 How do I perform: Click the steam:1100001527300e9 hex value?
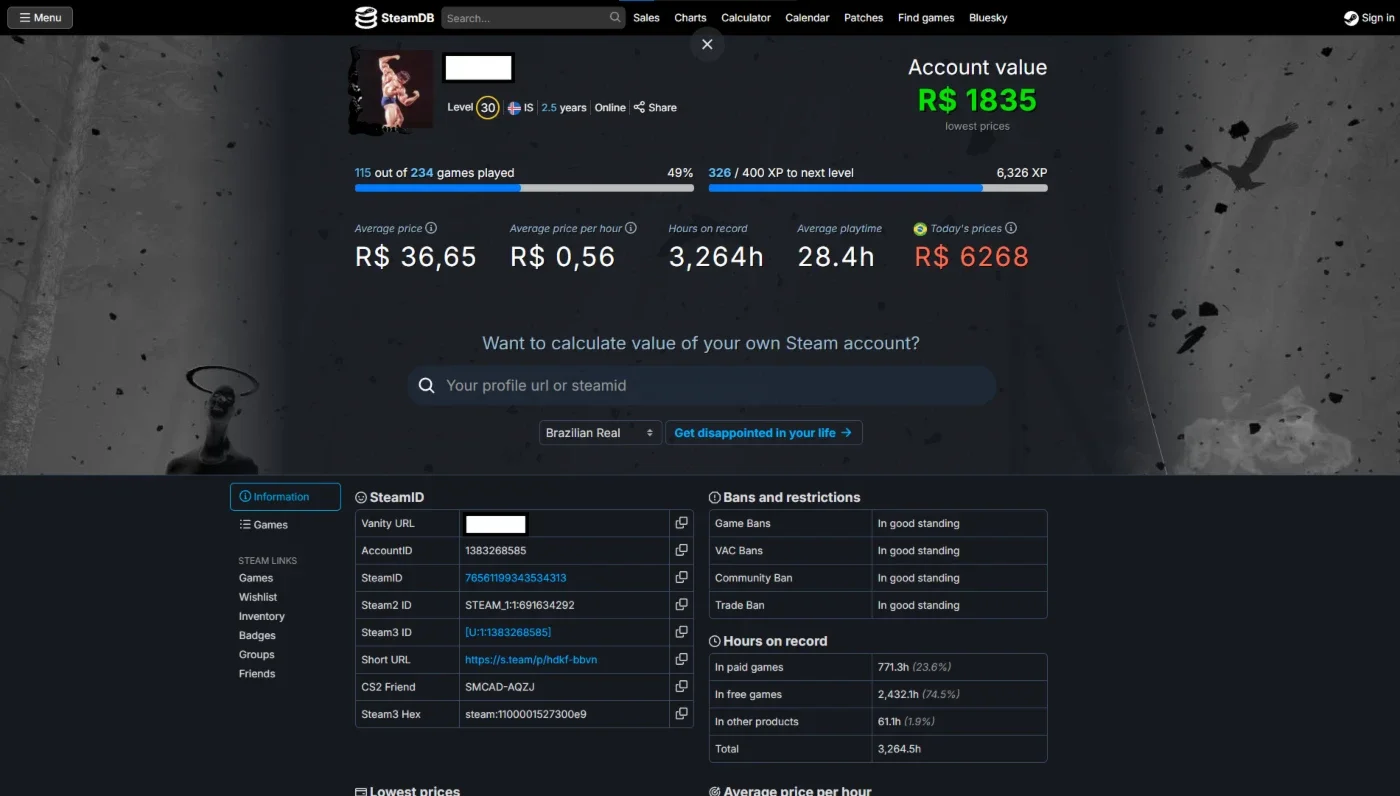pyautogui.click(x=526, y=714)
